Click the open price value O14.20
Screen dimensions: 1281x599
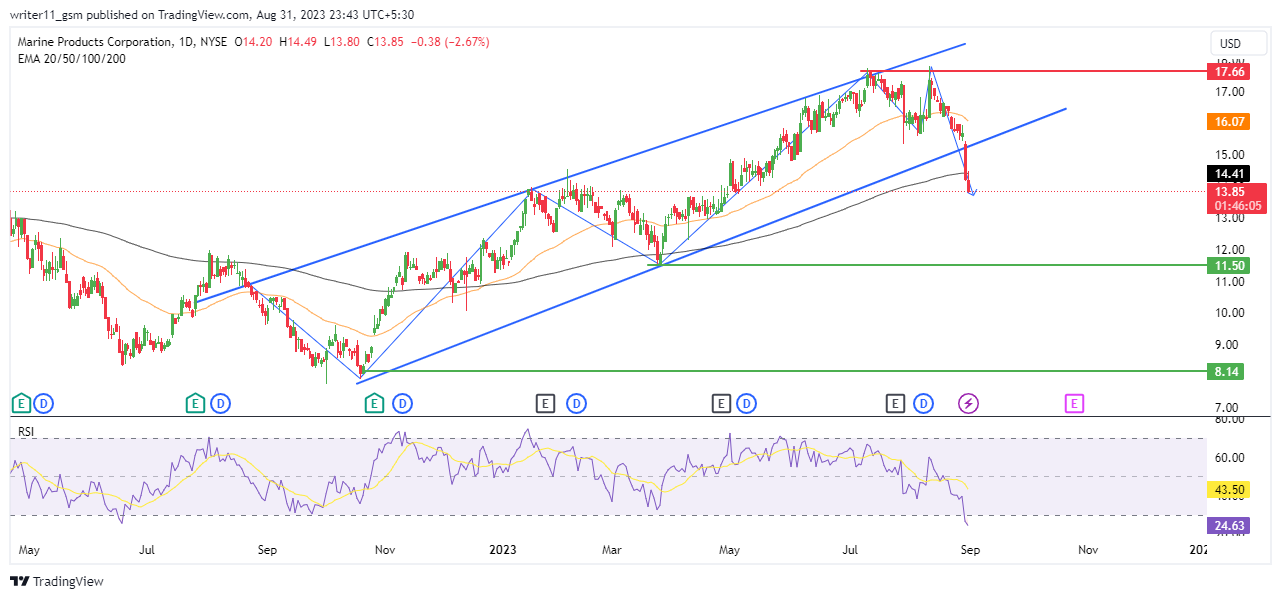point(255,42)
